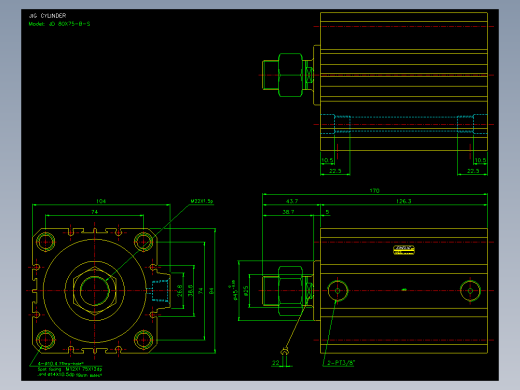Select the 38.6 vertical dimension

pyautogui.click(x=190, y=291)
